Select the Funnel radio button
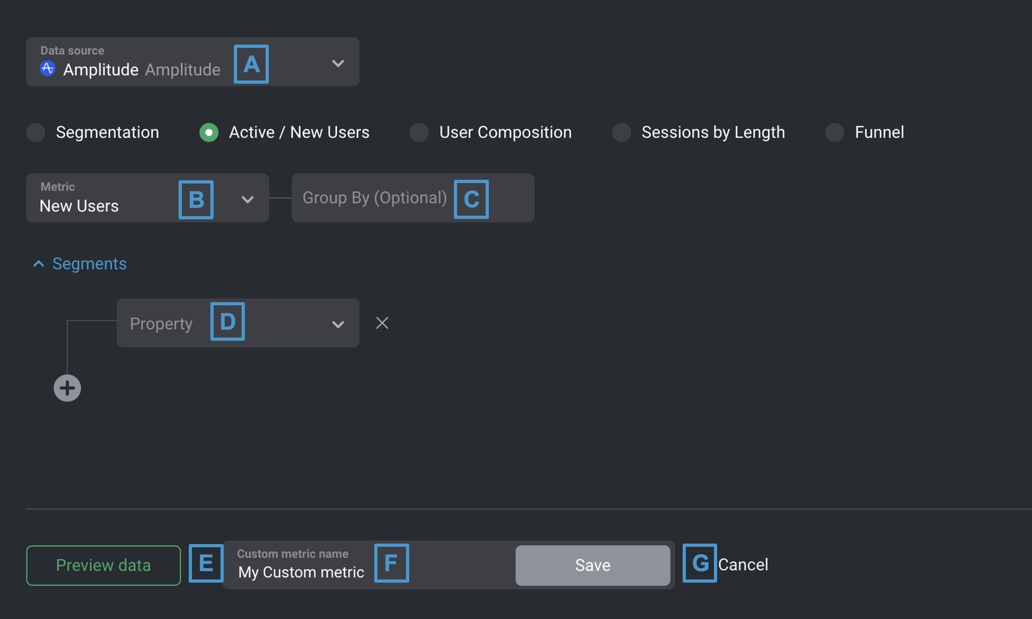 click(834, 132)
